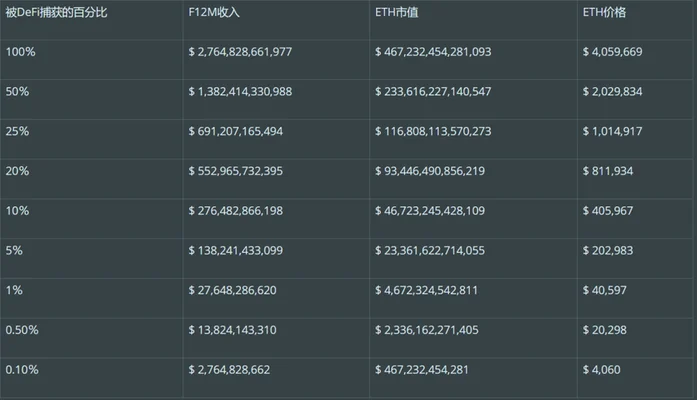
Task: Click the $ 4,672,324,542,811 market cap cell
Action: click(x=426, y=290)
